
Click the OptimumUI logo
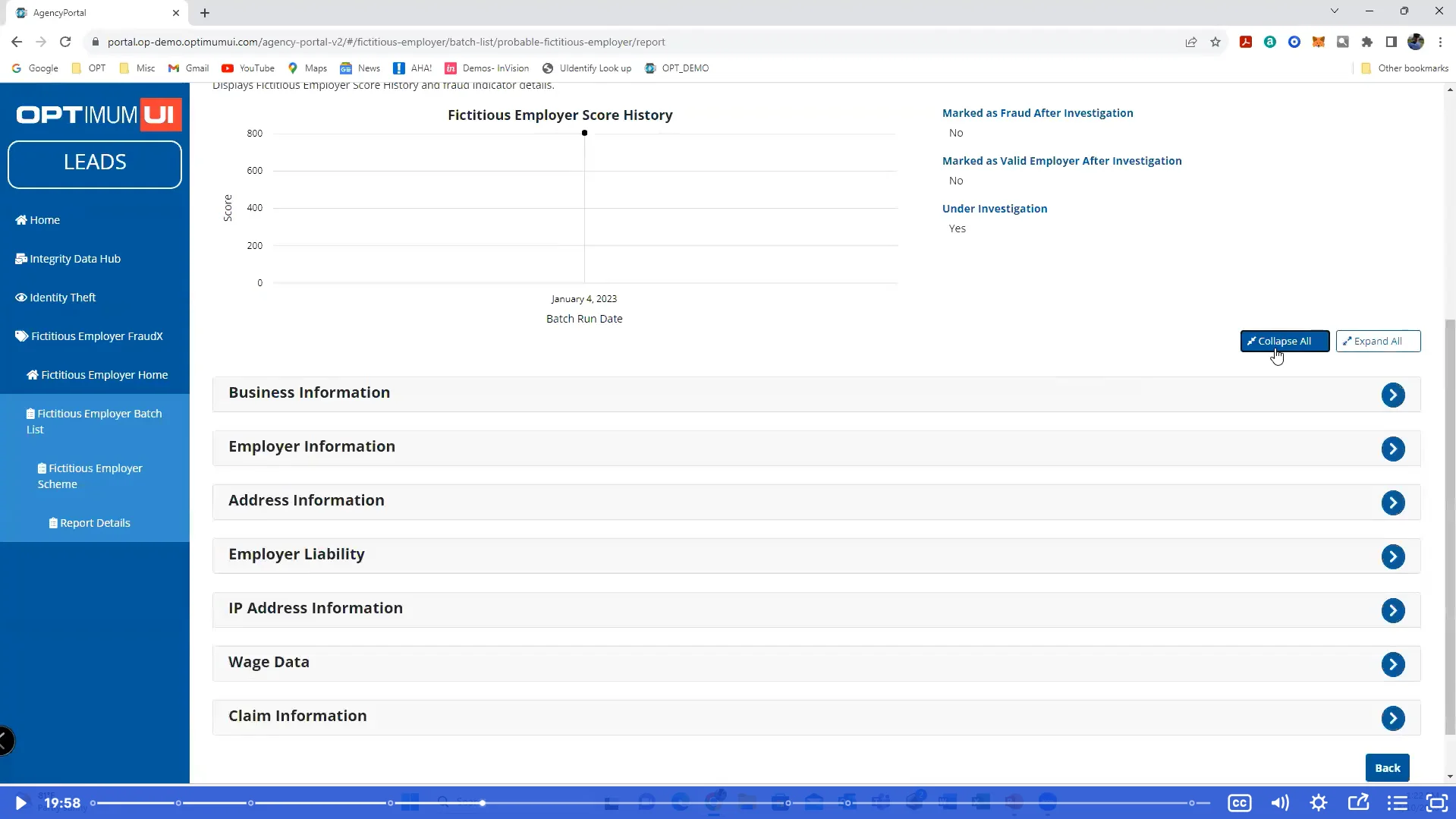click(x=99, y=115)
